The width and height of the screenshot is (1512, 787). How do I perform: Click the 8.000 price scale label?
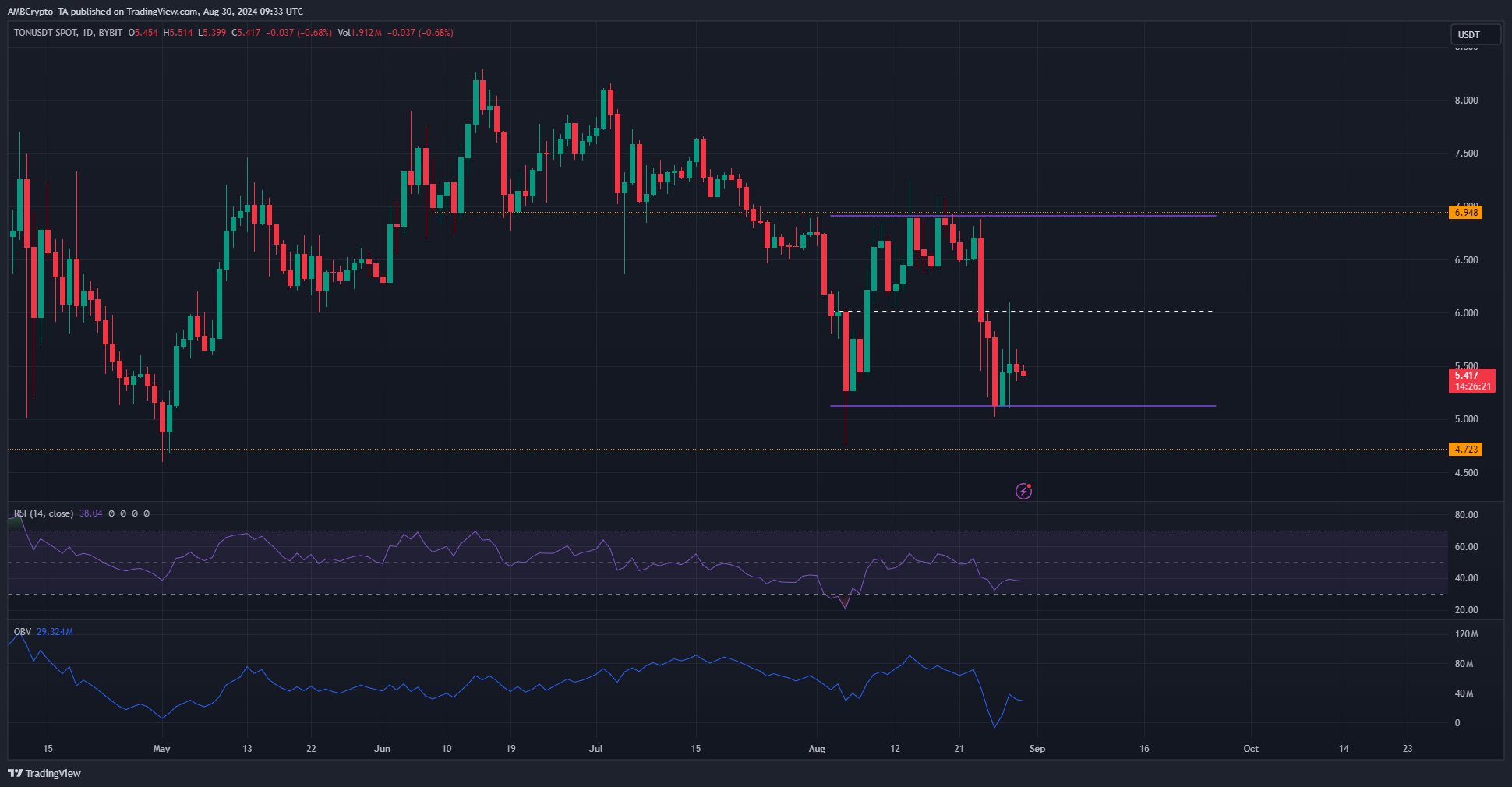[x=1466, y=101]
